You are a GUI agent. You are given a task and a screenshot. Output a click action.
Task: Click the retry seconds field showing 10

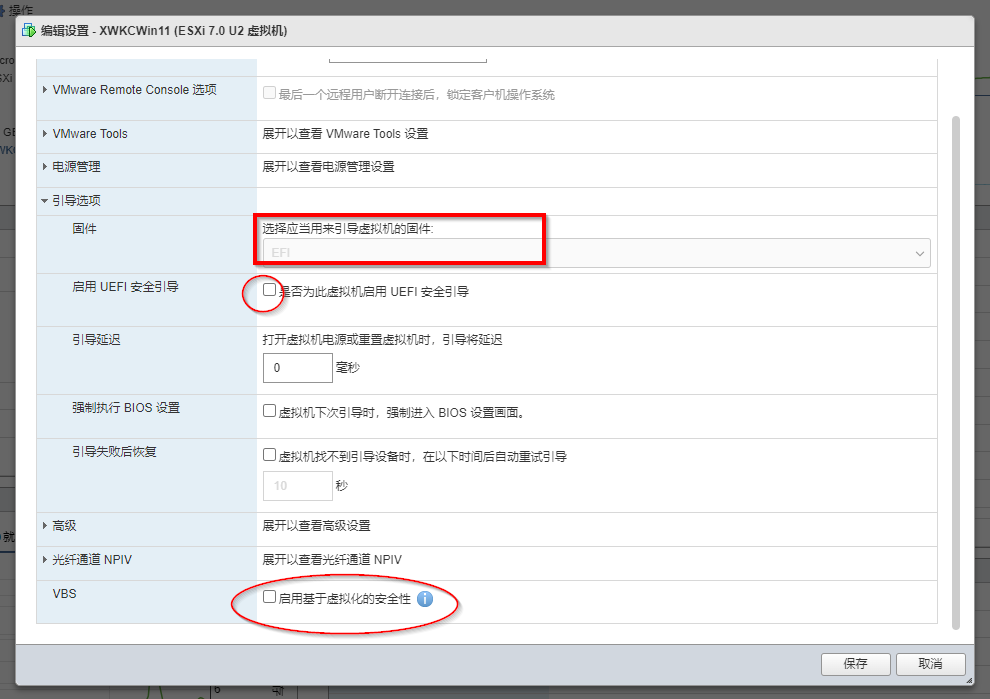[x=297, y=486]
